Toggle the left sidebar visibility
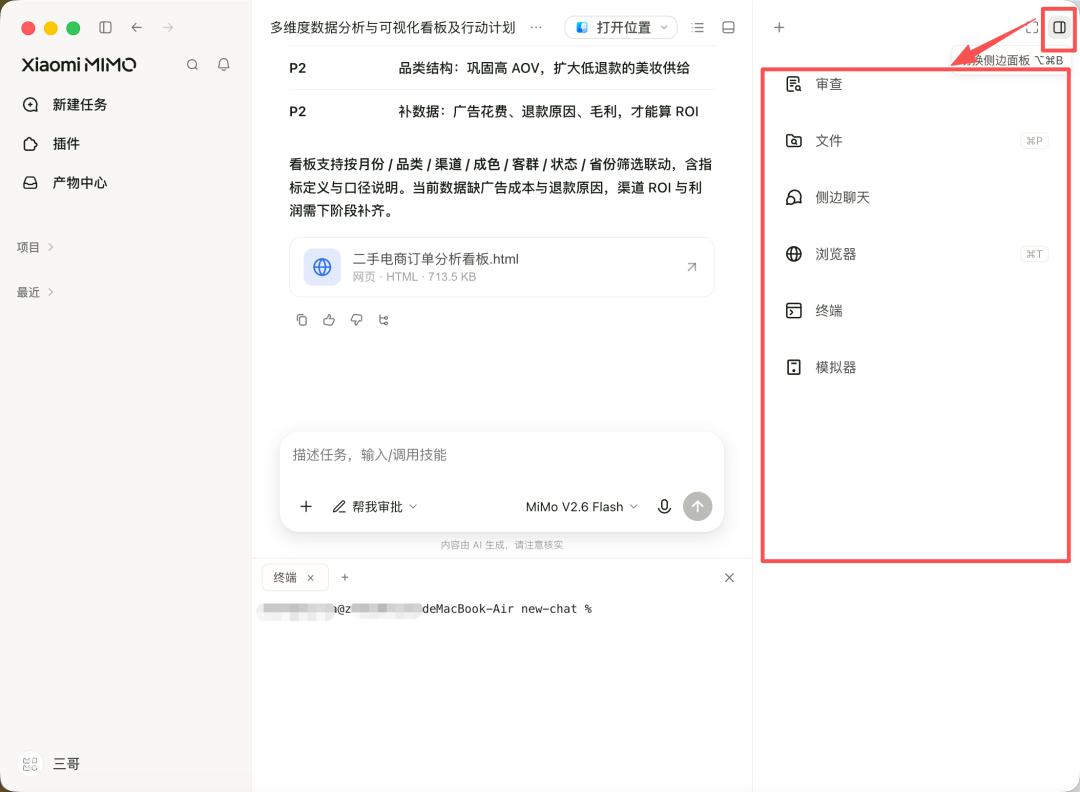The height and width of the screenshot is (792, 1080). tap(105, 28)
